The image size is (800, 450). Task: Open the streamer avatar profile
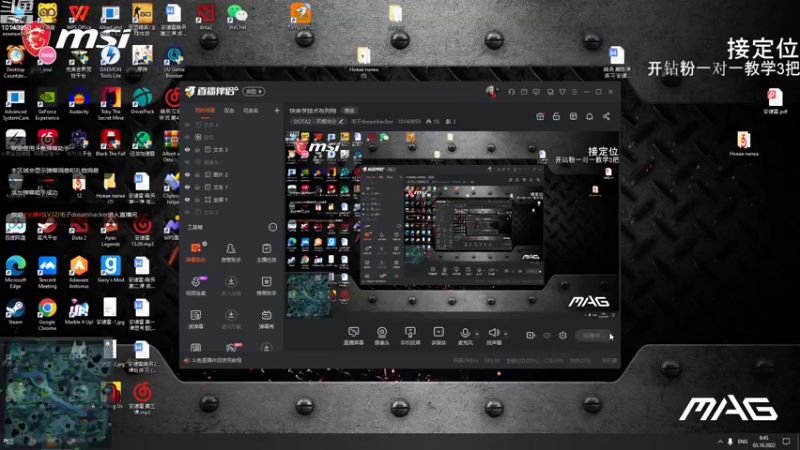pyautogui.click(x=491, y=92)
